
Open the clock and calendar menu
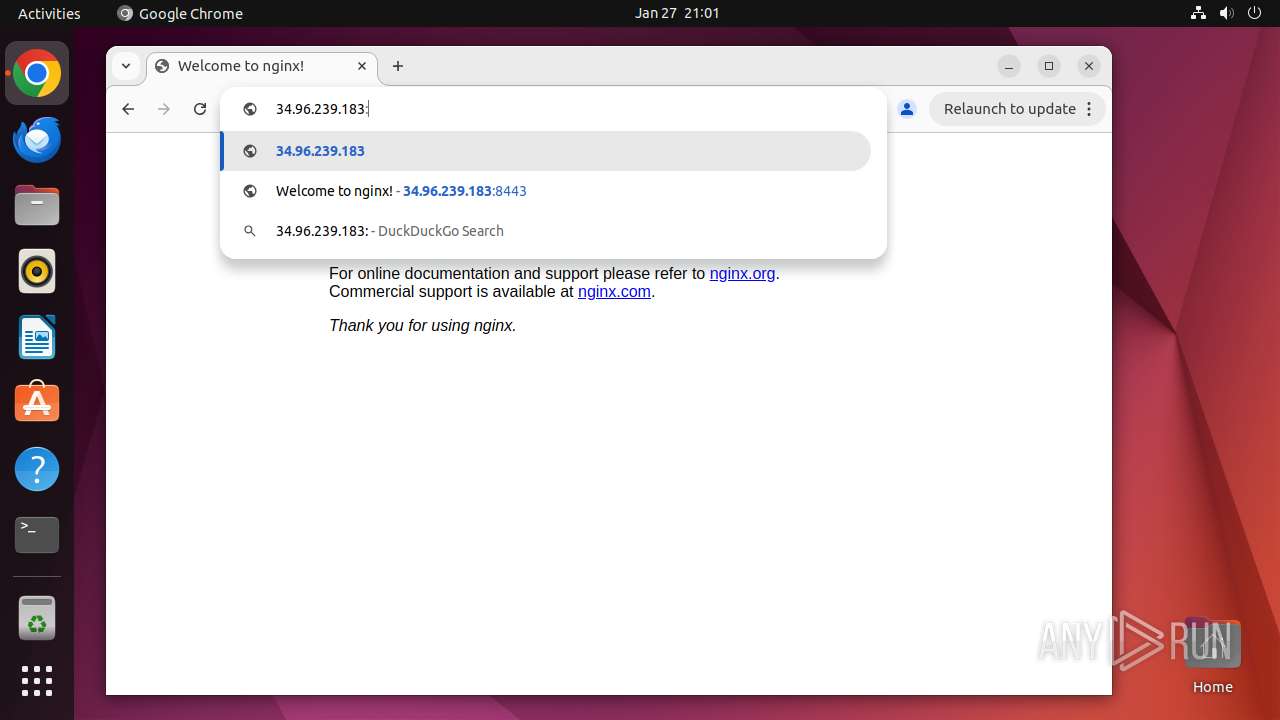coord(677,13)
